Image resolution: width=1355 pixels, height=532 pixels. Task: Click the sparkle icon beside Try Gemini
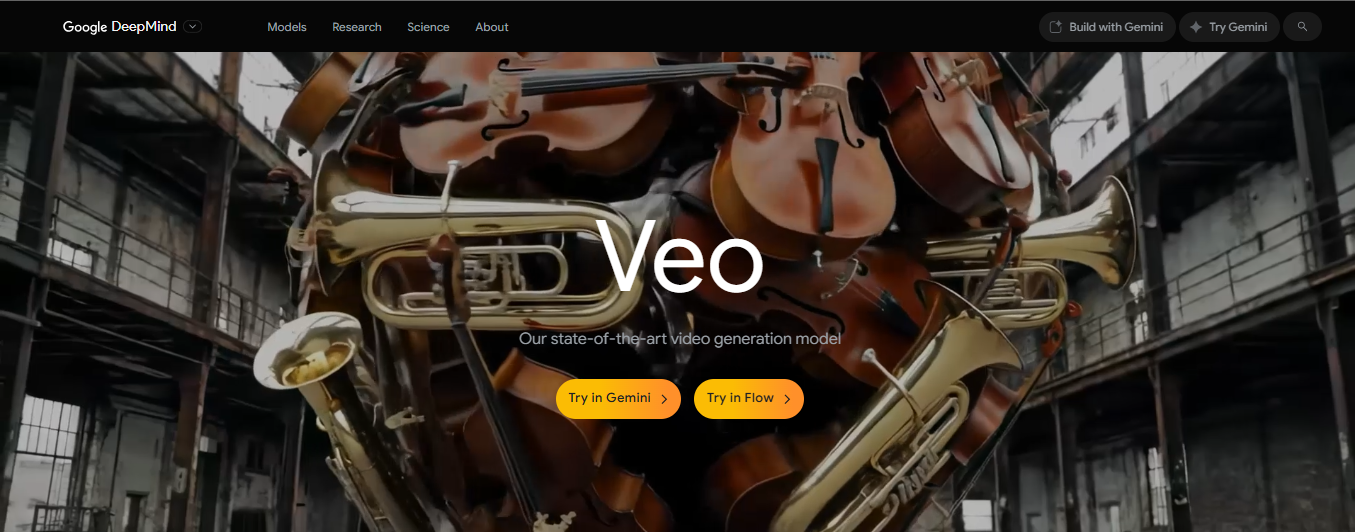(1196, 27)
